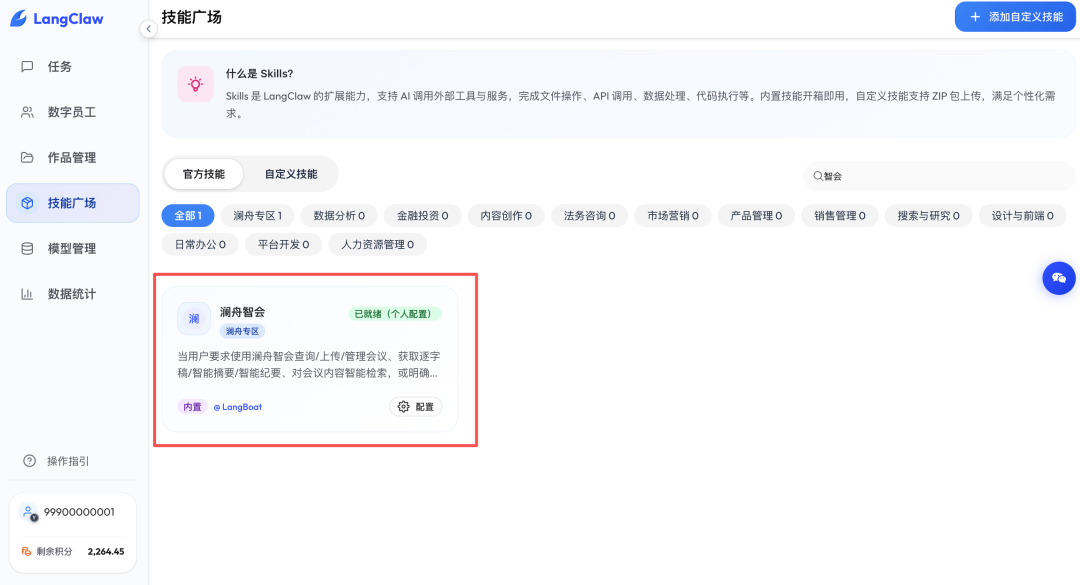Click the 作品管理 folder icon
This screenshot has width=1080, height=585.
pyautogui.click(x=27, y=158)
